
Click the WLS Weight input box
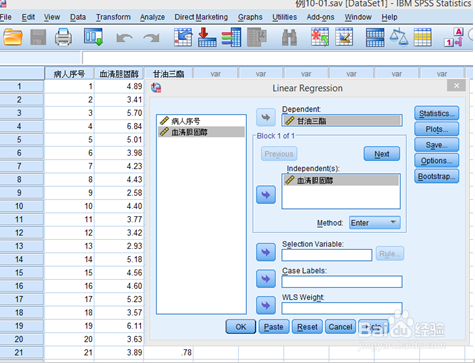pos(342,308)
